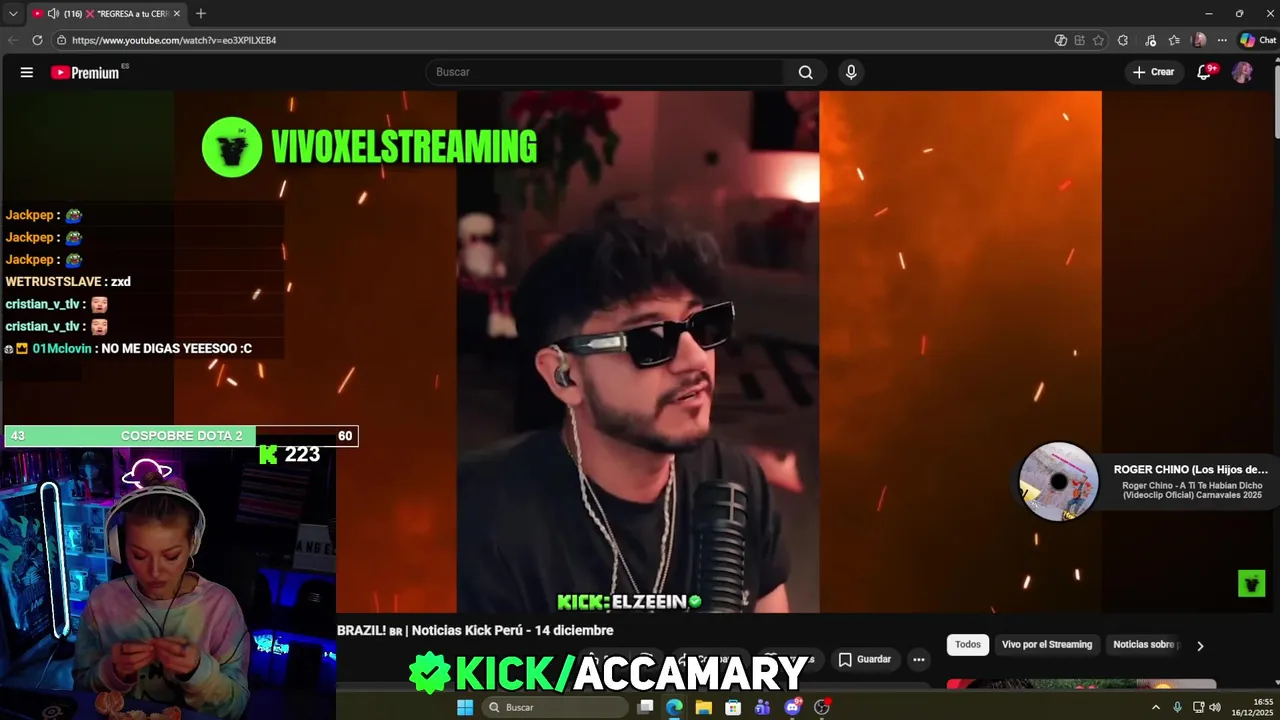This screenshot has width=1280, height=720.
Task: Start voice search with microphone icon
Action: point(851,72)
